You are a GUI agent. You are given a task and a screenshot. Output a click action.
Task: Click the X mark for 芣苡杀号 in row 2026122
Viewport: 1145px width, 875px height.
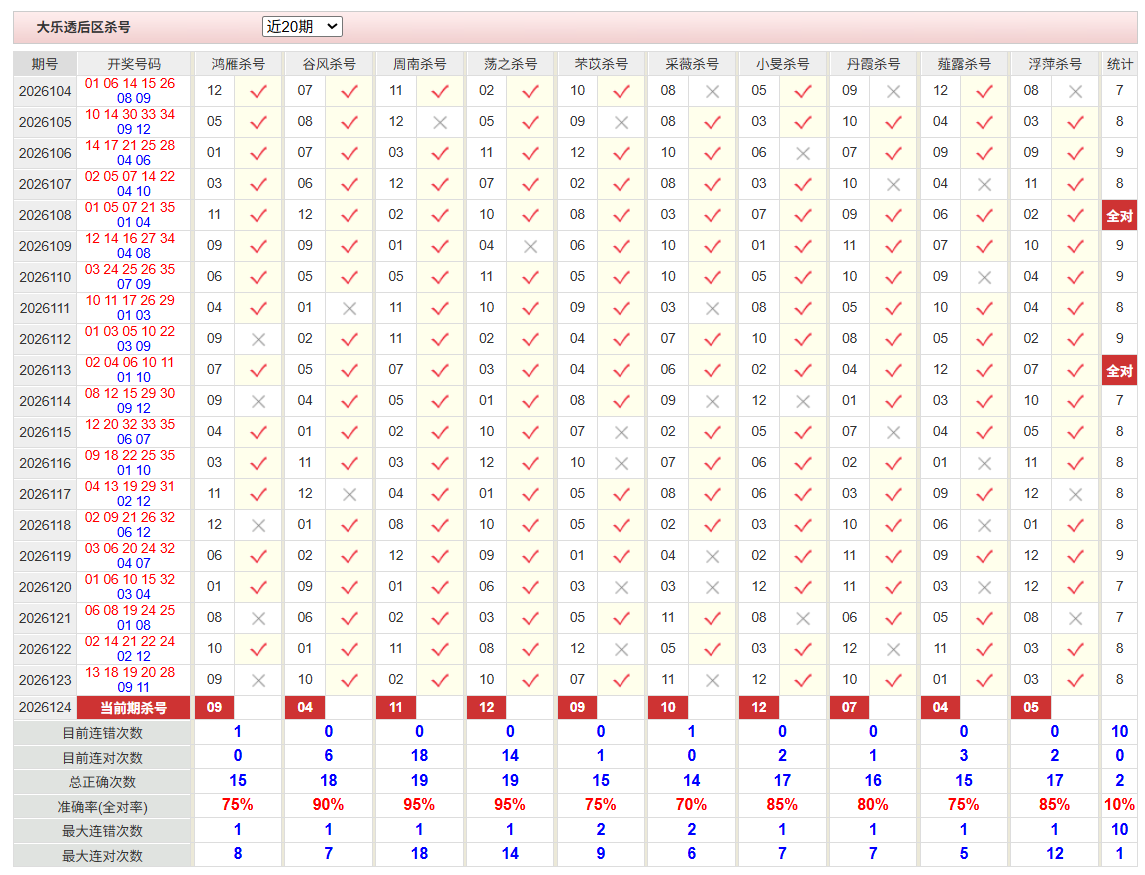[x=621, y=649]
